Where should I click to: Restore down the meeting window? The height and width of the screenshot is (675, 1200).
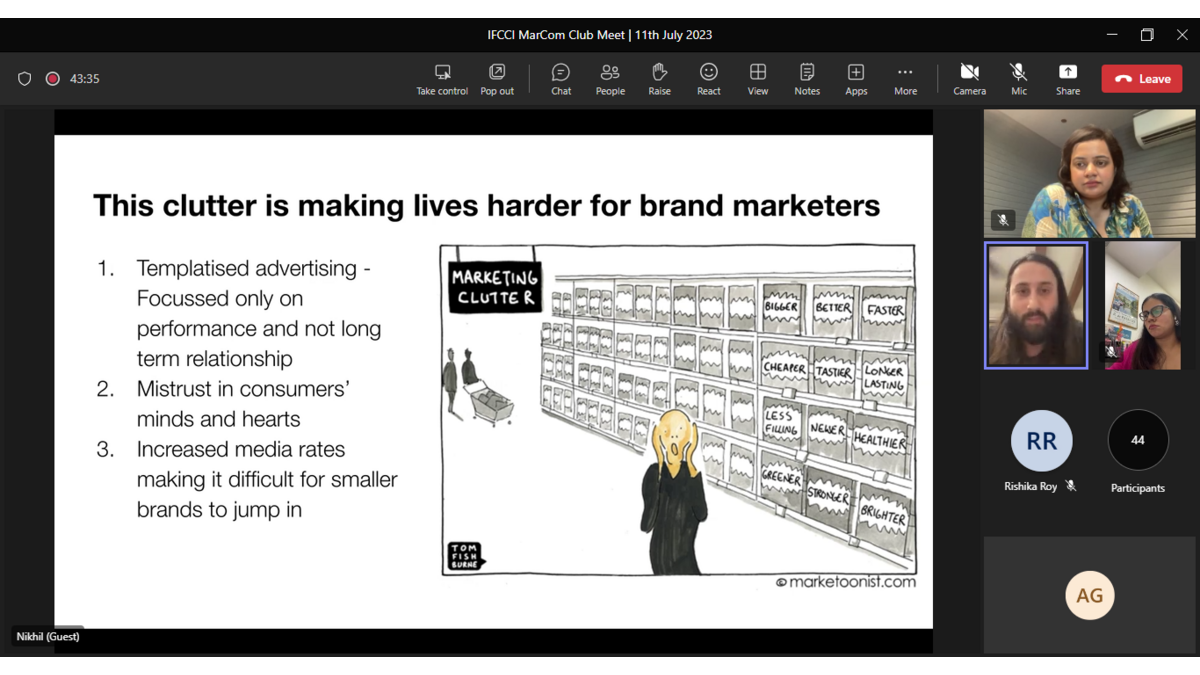point(1147,35)
